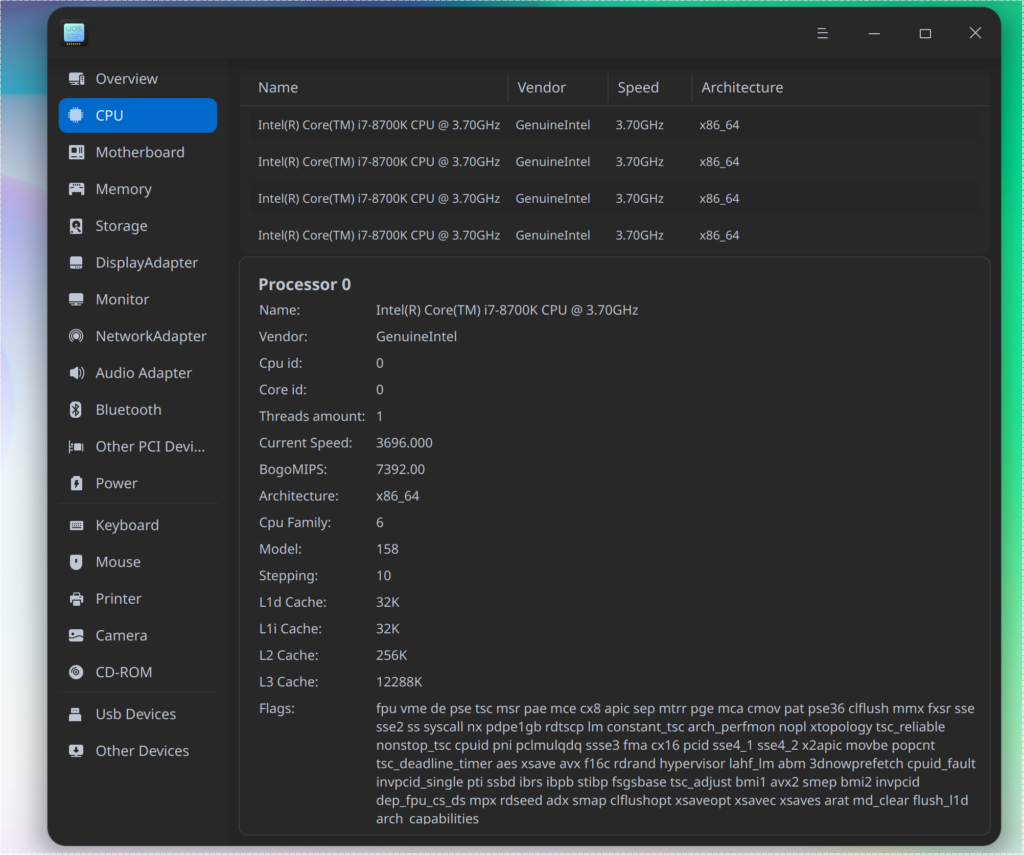This screenshot has width=1024, height=855.
Task: Select the CPU entry in the sidebar
Action: point(138,116)
